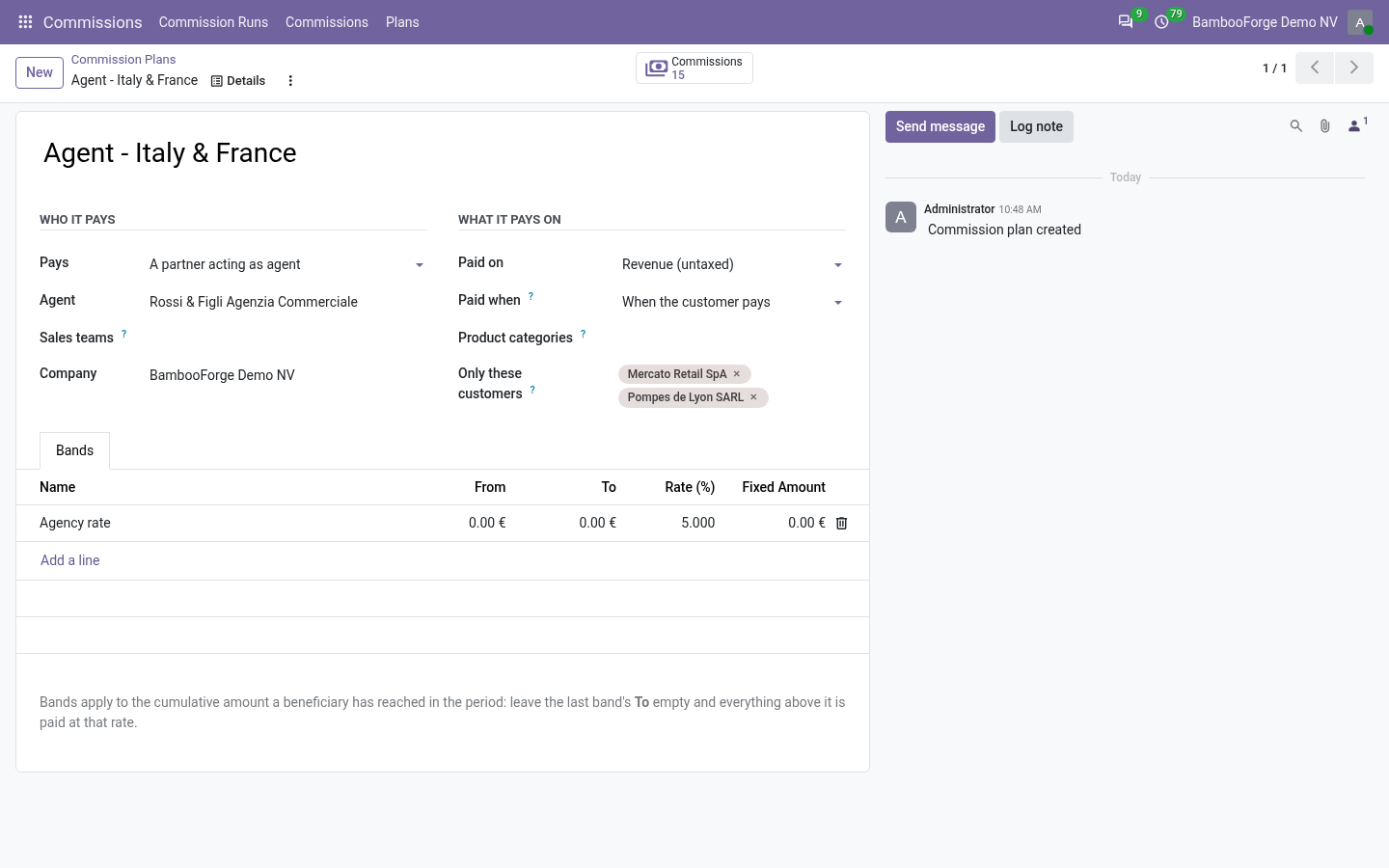
Task: Open the apps grid home menu
Action: tap(26, 22)
